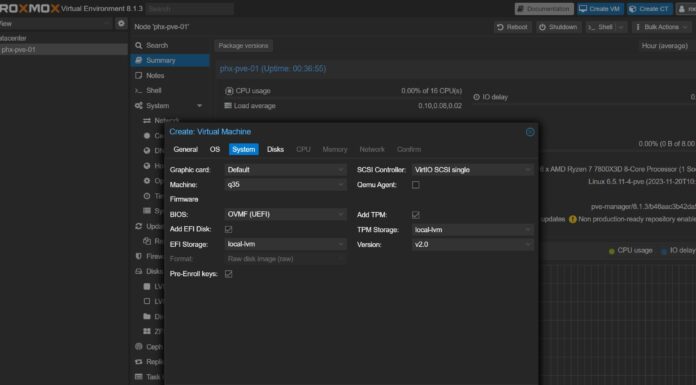The width and height of the screenshot is (696, 385).
Task: Click the Reboot button
Action: [x=513, y=27]
